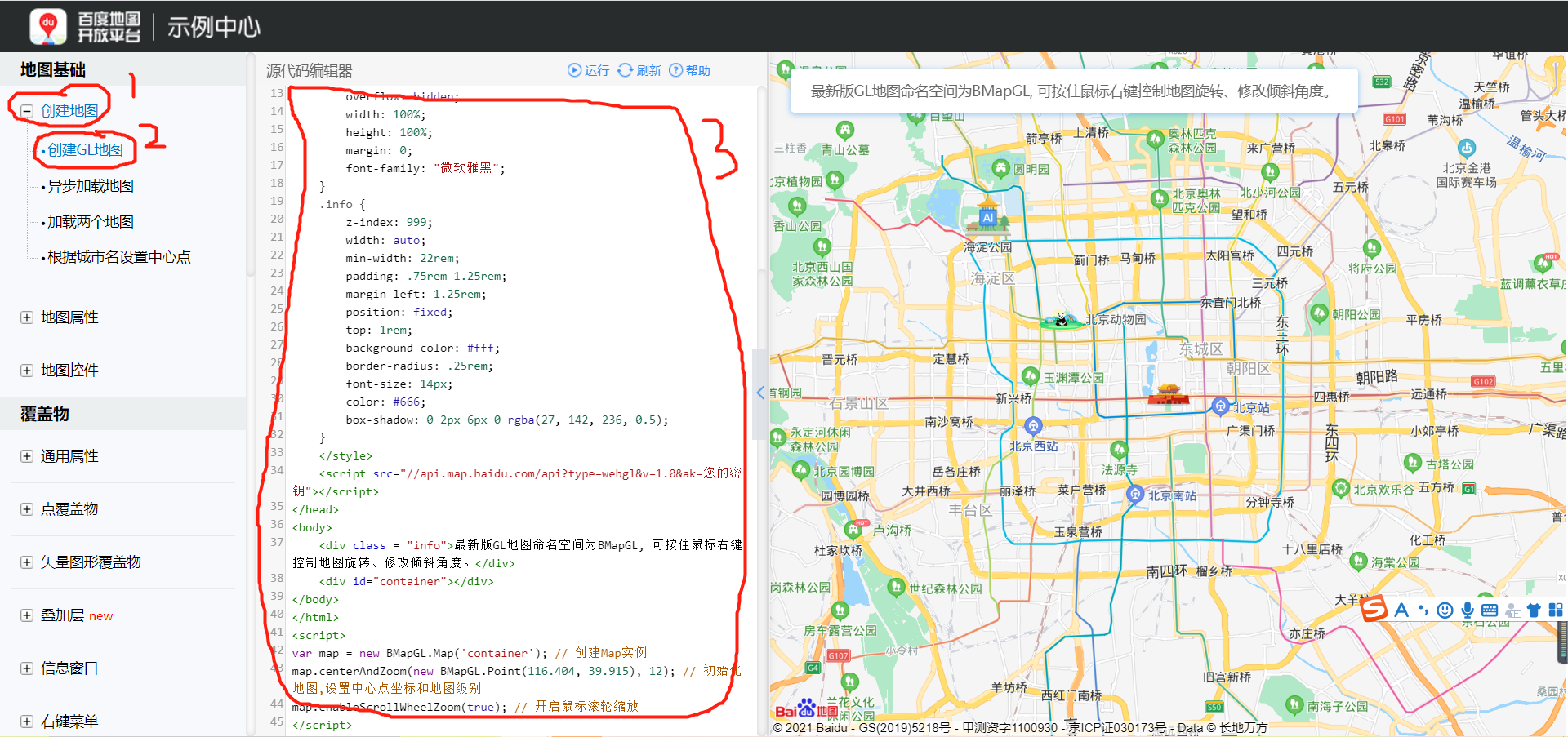Click the Tiananmen landmark icon on map
Viewport: 1568px width, 737px height.
pyautogui.click(x=1169, y=395)
